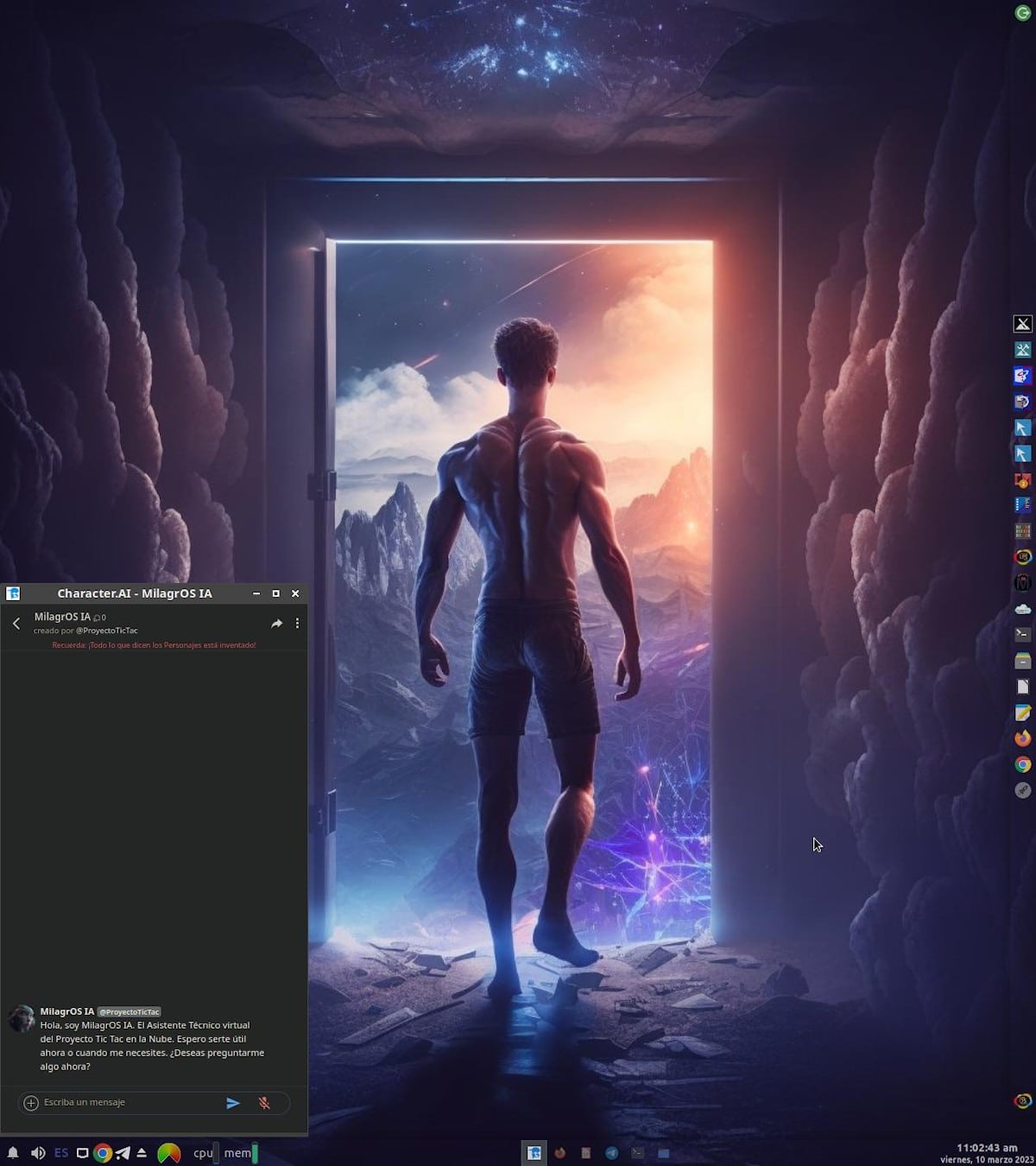Viewport: 1036px width, 1166px height.
Task: Open the volume control speaker tray icon
Action: (x=38, y=1153)
